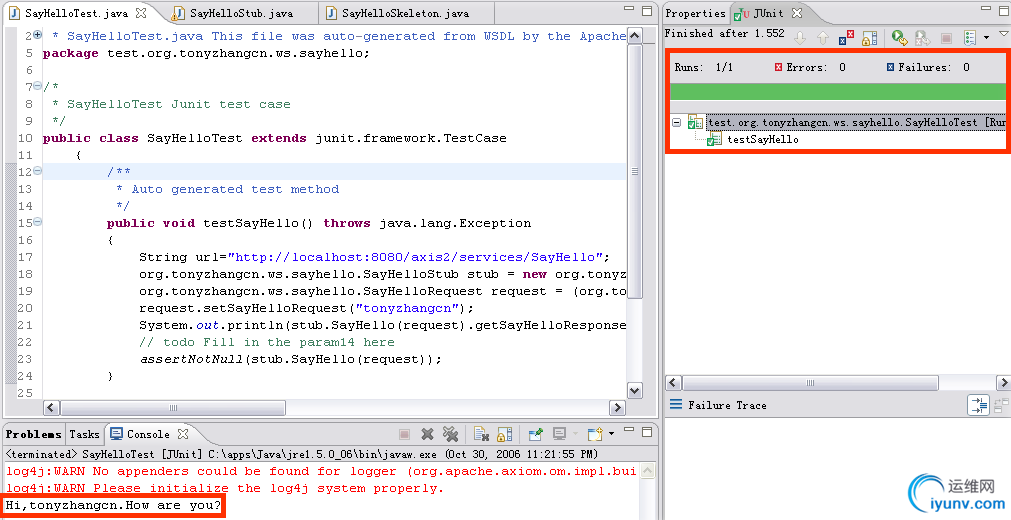Click JUnit tree horizontal scrollbar thumb

(810, 383)
